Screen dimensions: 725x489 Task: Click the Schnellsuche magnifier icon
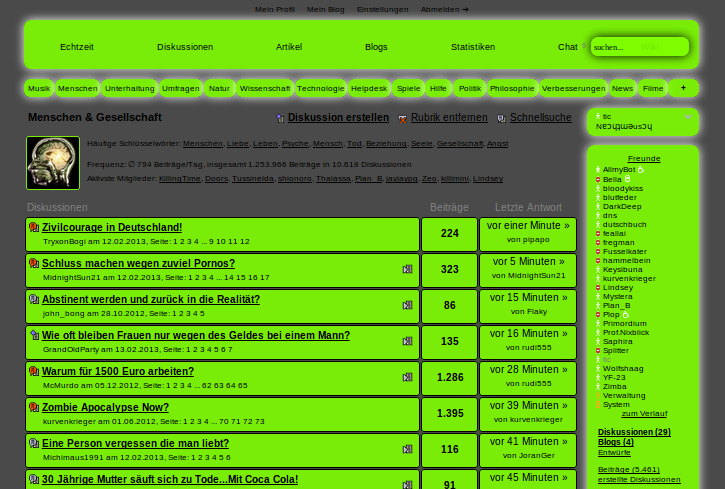coord(502,118)
